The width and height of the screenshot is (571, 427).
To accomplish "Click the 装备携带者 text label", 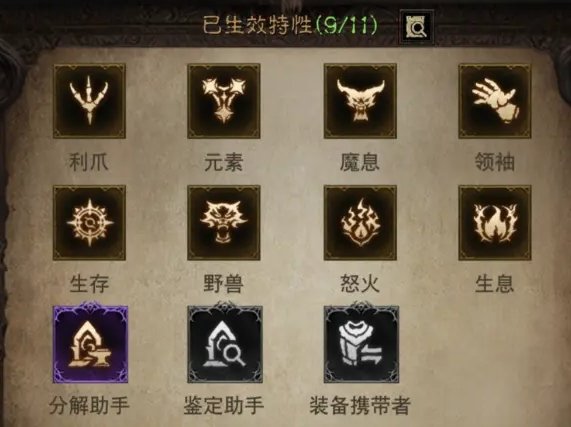I will [360, 405].
